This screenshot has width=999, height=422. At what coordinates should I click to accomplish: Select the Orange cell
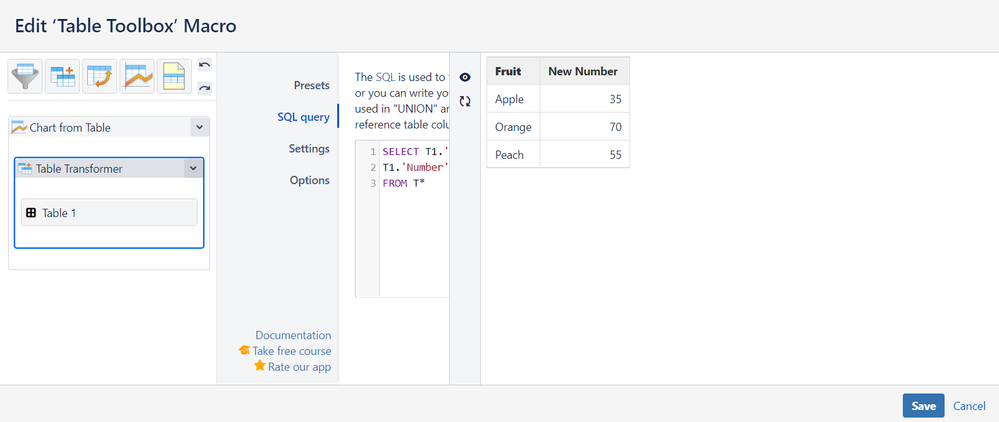pyautogui.click(x=514, y=127)
